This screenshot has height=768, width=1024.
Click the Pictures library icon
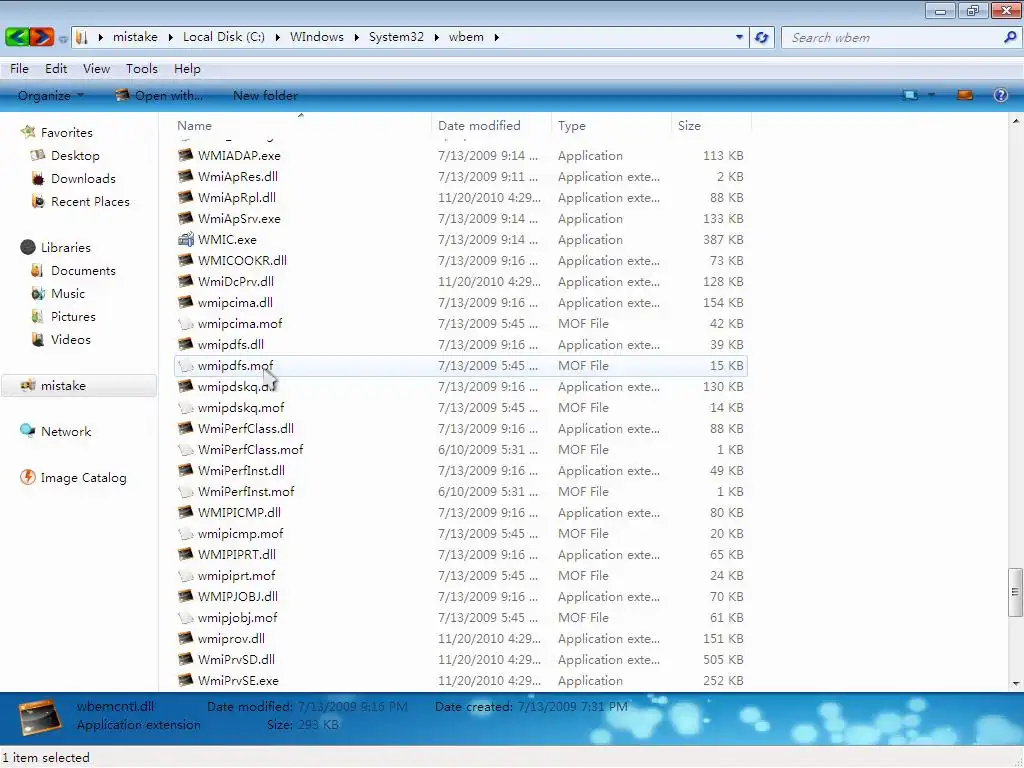38,317
